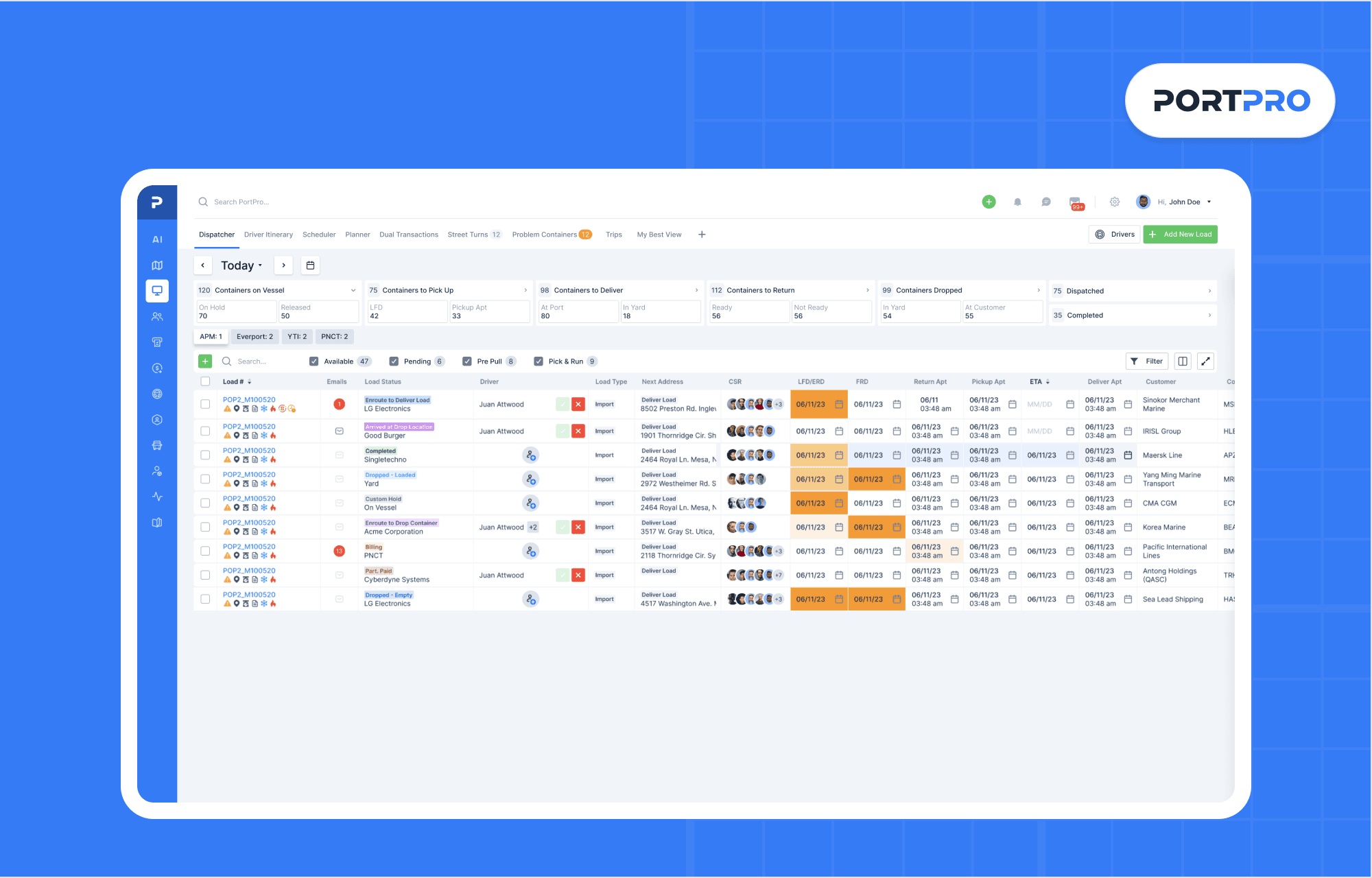The height and width of the screenshot is (878, 1372).
Task: Select the Everport: 2 terminal chip
Action: pos(255,337)
